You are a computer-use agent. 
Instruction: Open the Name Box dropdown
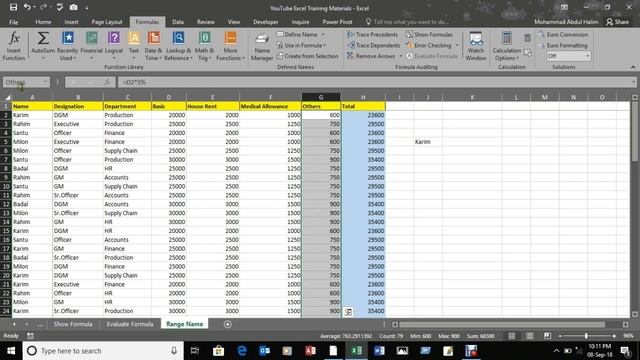pos(45,82)
